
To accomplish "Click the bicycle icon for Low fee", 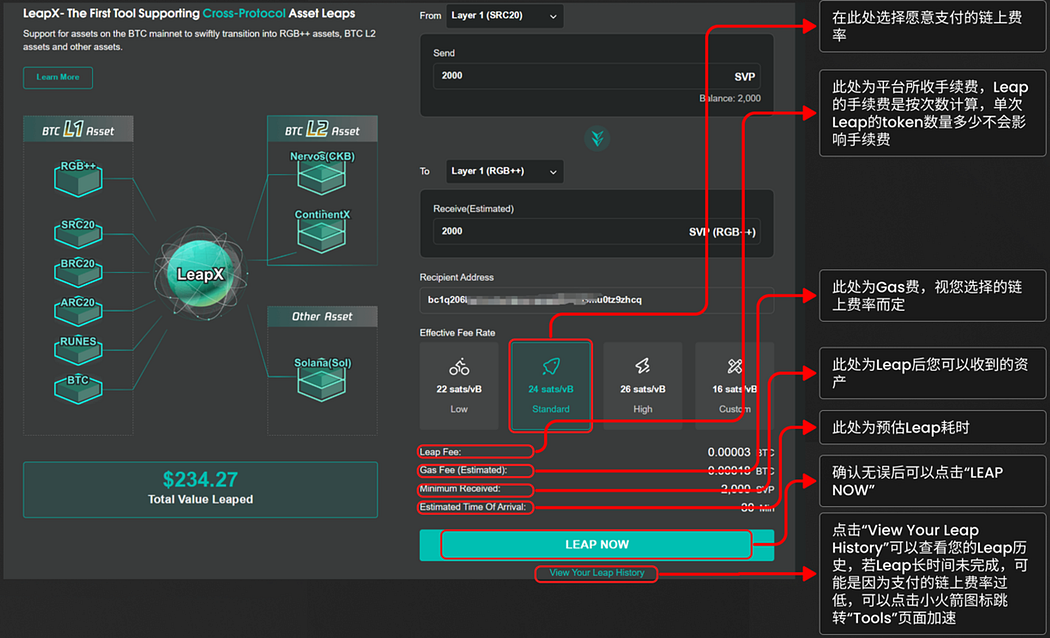I will [x=459, y=366].
